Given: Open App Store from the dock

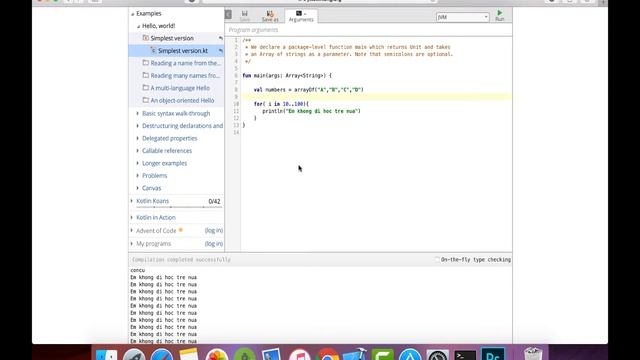Looking at the screenshot, I should click(410, 355).
